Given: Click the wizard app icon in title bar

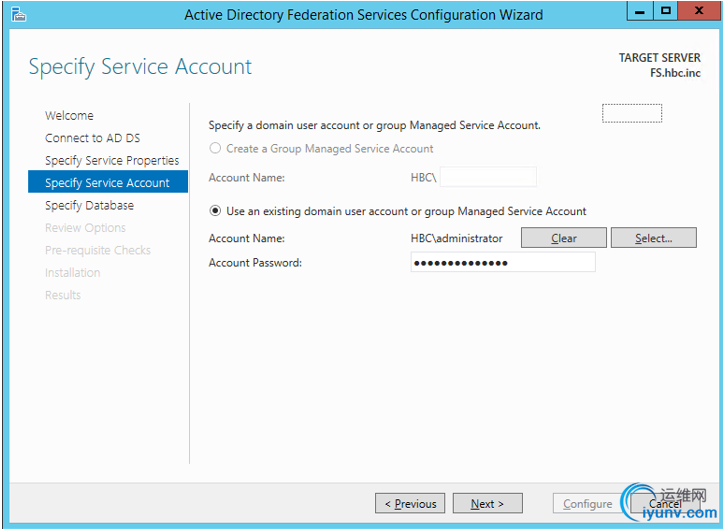Looking at the screenshot, I should coord(18,14).
